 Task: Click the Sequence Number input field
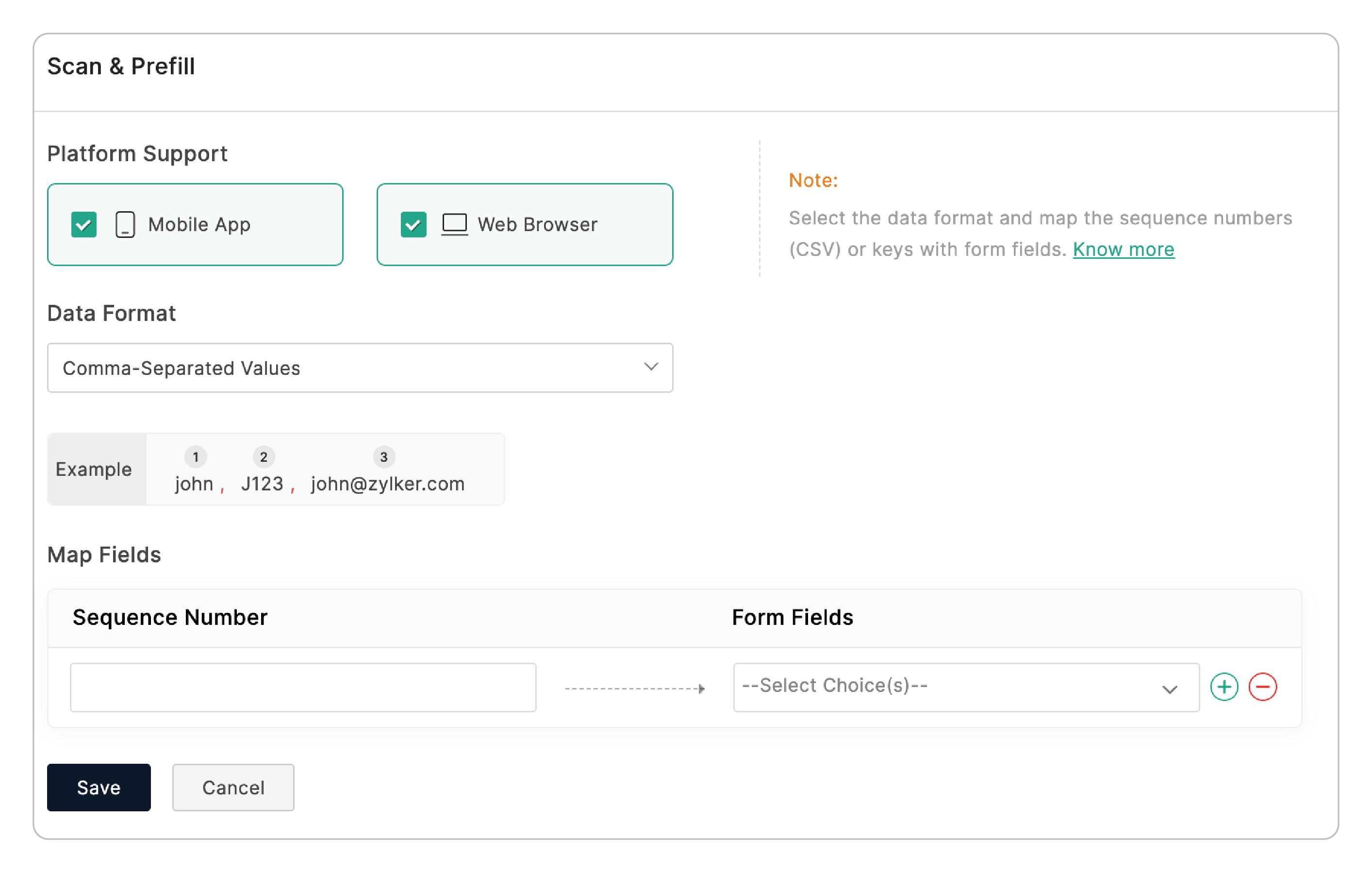click(302, 687)
